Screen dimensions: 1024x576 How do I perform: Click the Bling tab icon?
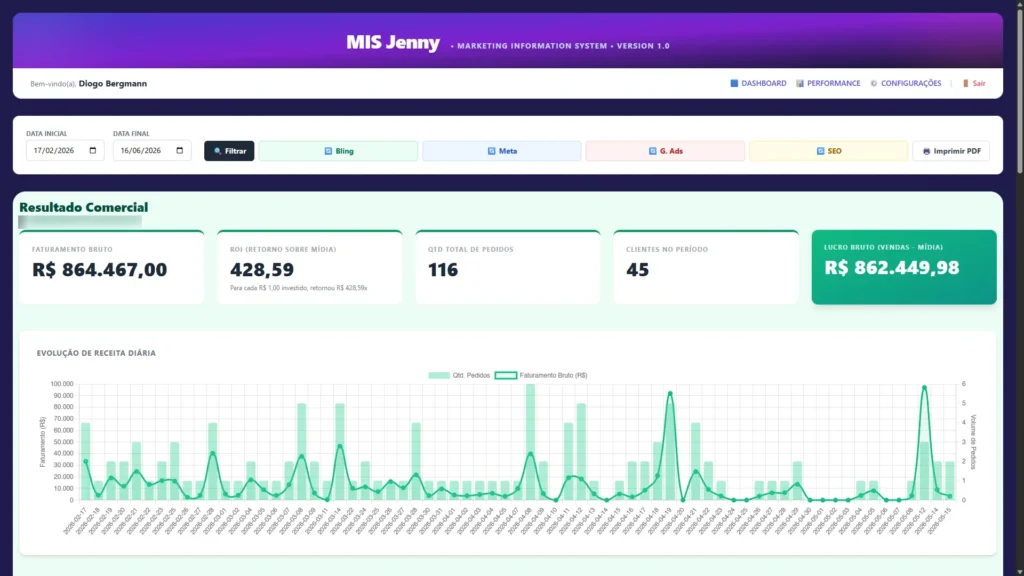click(328, 151)
